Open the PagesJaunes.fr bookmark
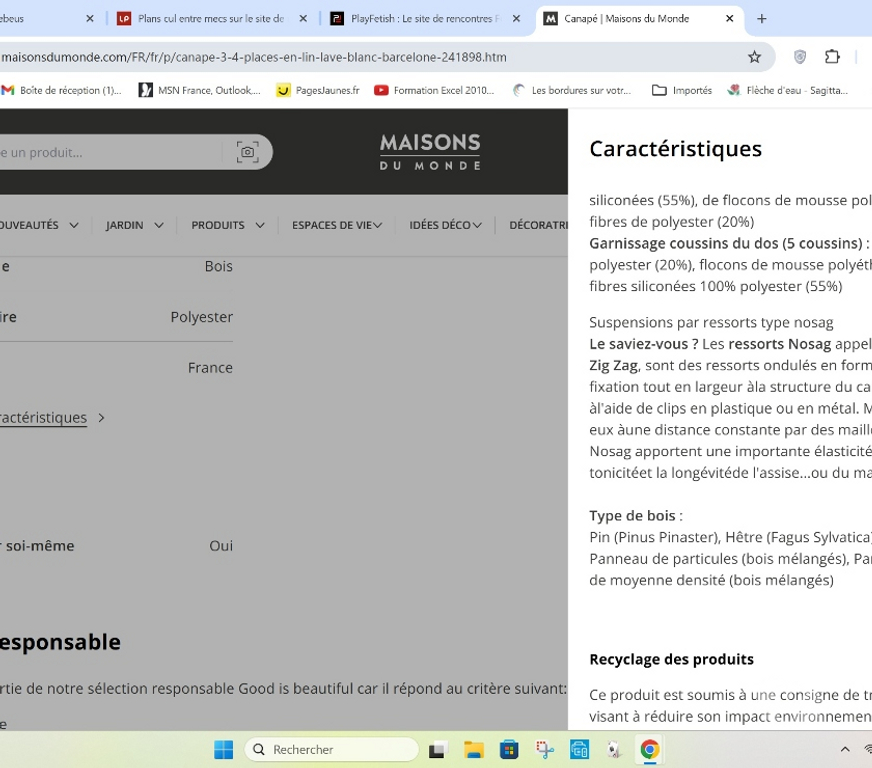The image size is (872, 768). coord(318,90)
